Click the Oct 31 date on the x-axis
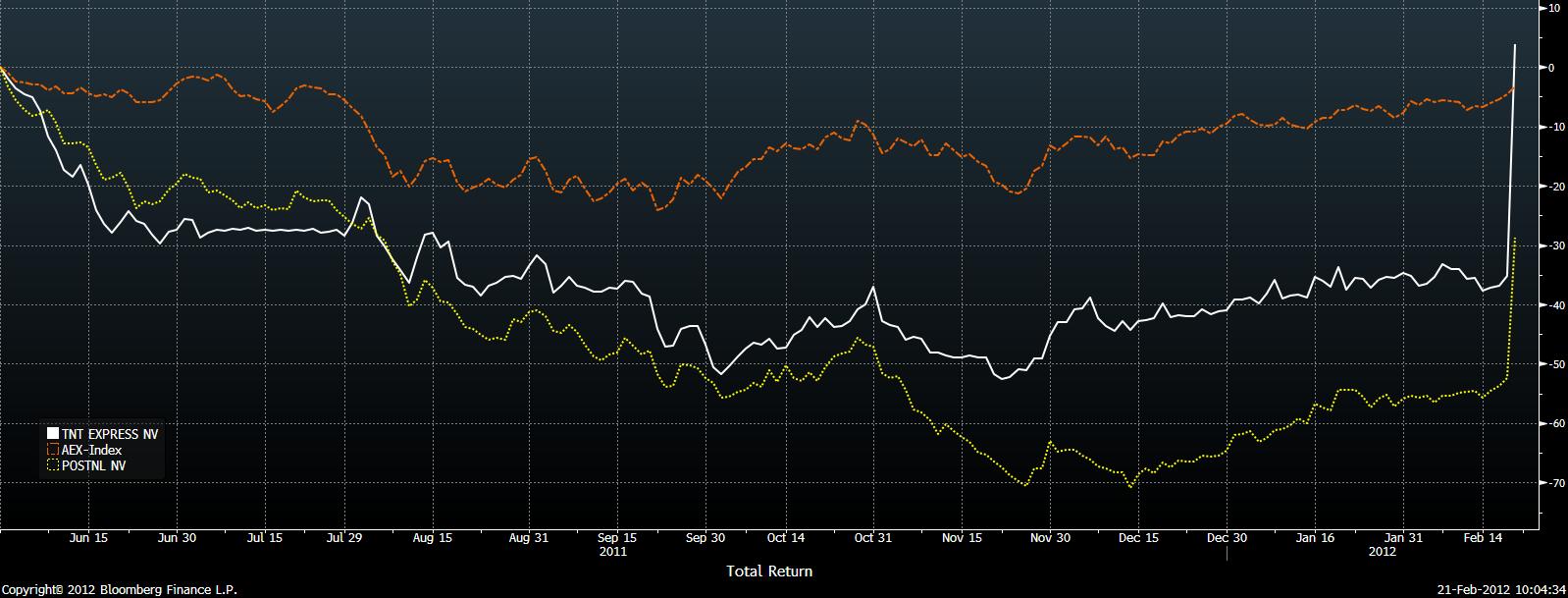 (874, 538)
